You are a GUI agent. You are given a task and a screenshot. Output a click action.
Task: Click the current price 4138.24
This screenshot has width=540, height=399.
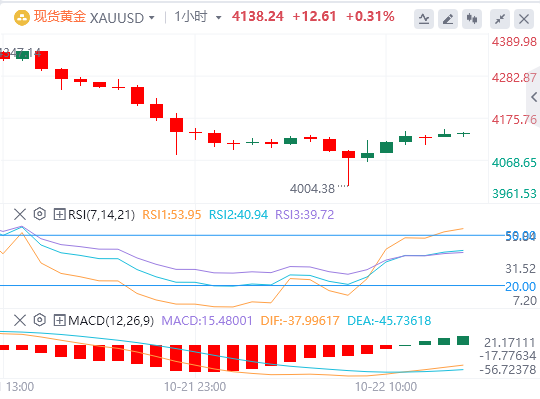[x=258, y=17]
